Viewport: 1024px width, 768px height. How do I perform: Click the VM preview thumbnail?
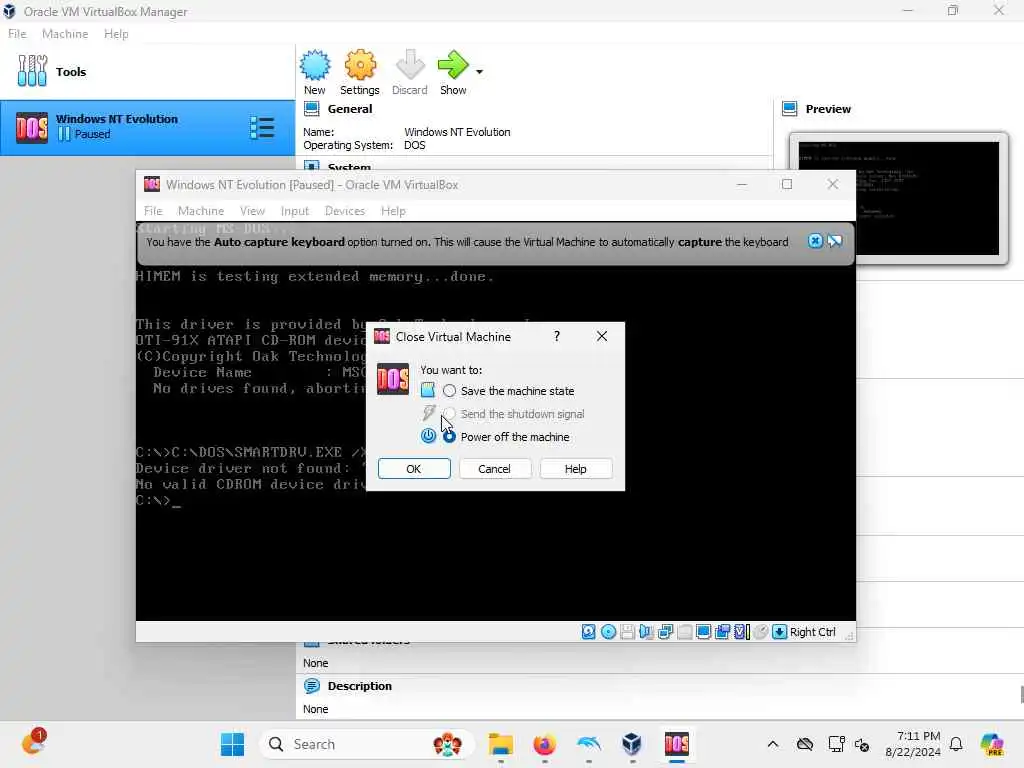pos(899,199)
